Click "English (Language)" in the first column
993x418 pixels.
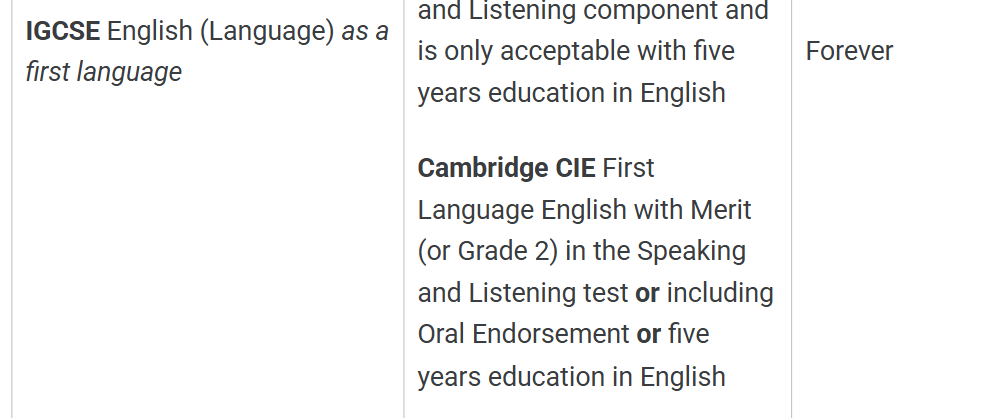click(x=220, y=31)
